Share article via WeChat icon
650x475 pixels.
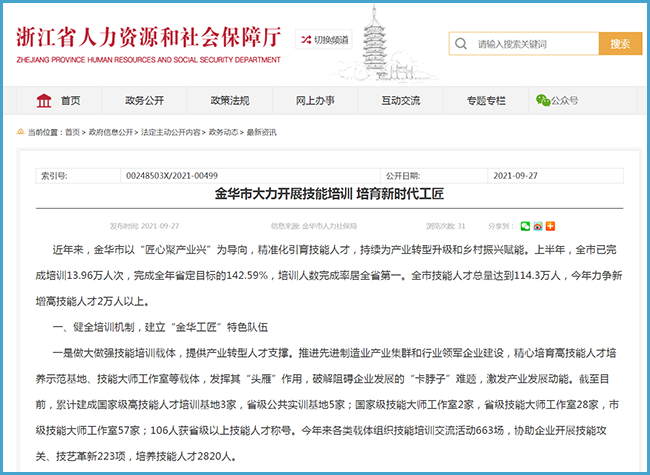point(526,226)
